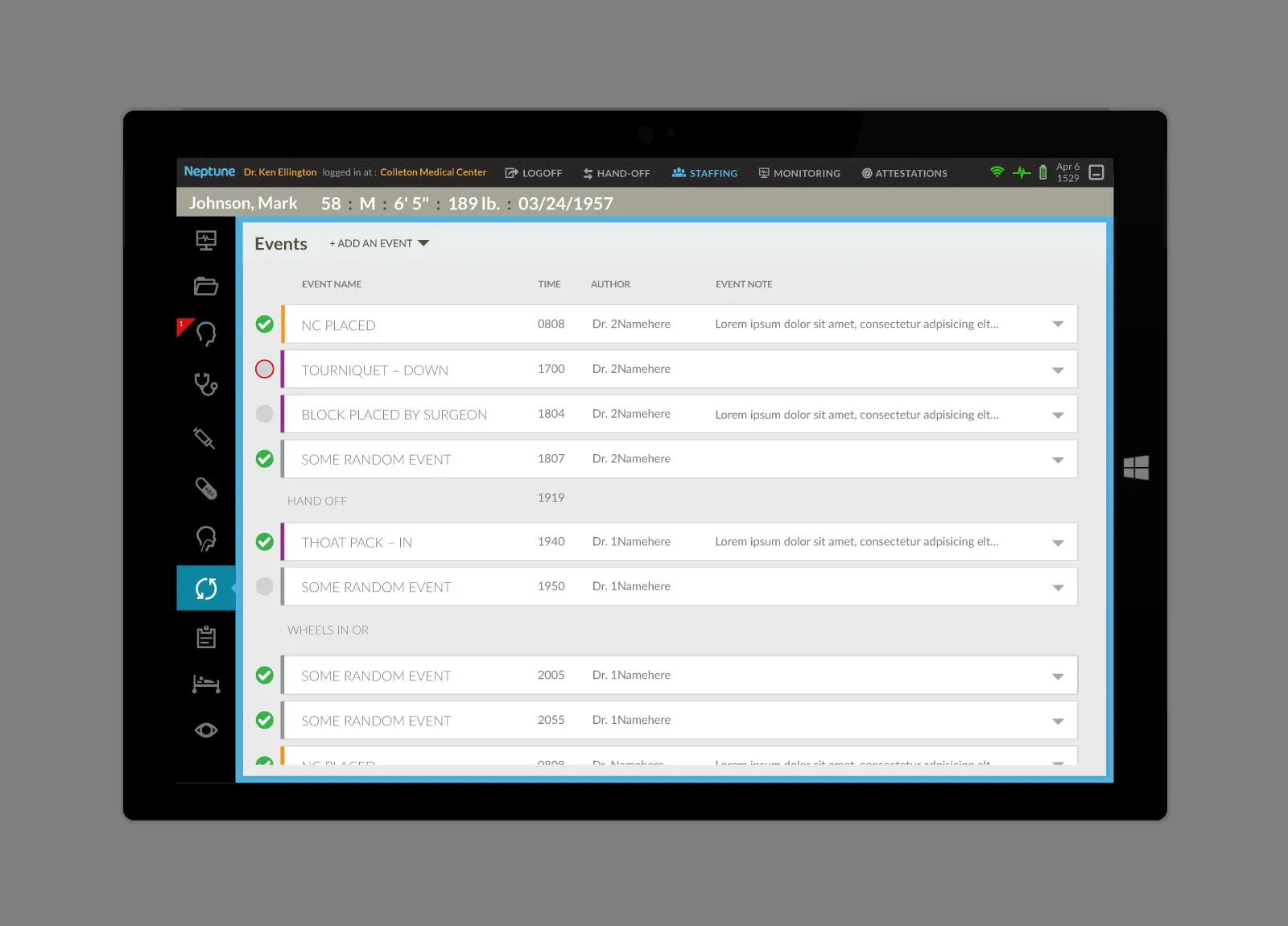Click Dr. 1Namehere in the 2055 row
The height and width of the screenshot is (926, 1288).
[631, 720]
